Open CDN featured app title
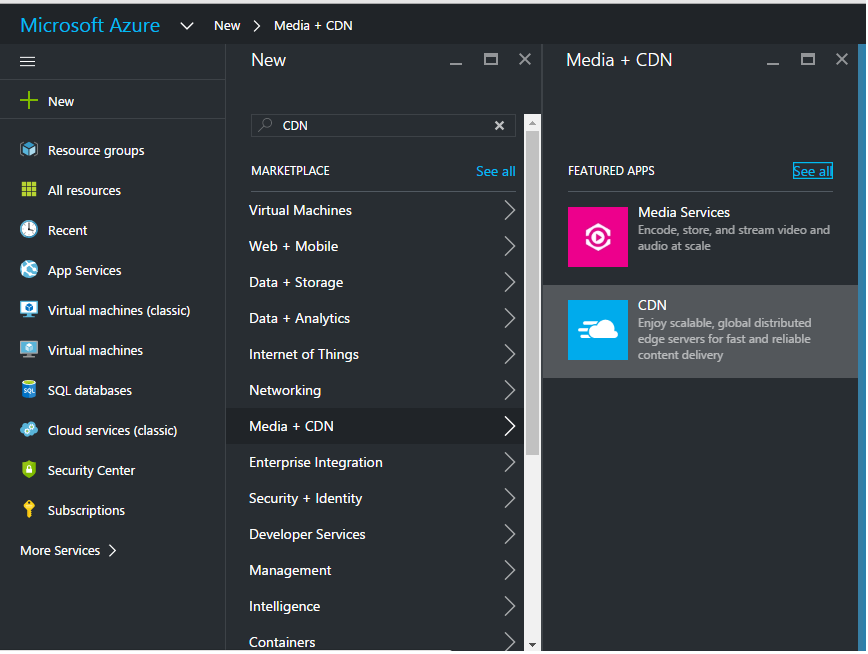868x654 pixels. (652, 305)
